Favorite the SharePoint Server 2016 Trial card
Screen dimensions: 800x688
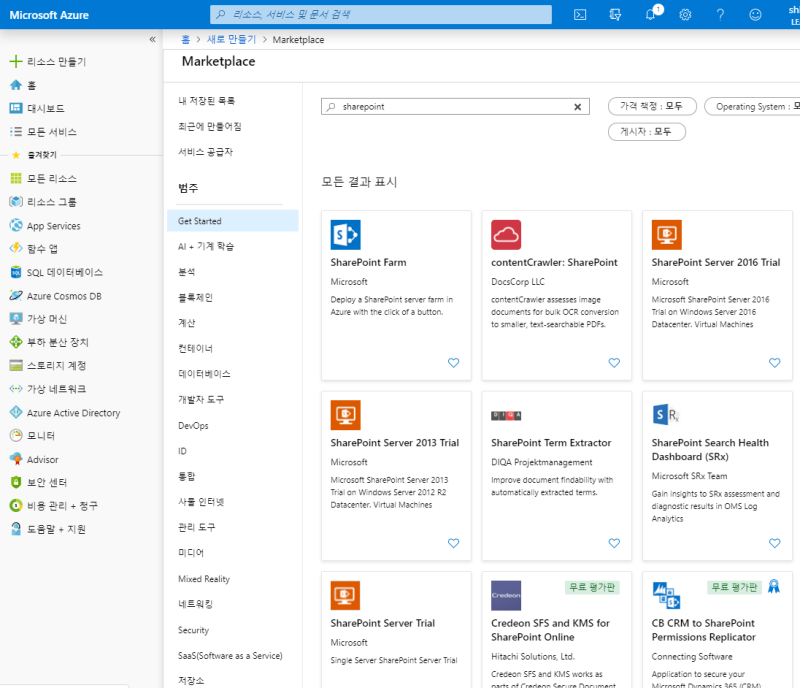point(774,362)
